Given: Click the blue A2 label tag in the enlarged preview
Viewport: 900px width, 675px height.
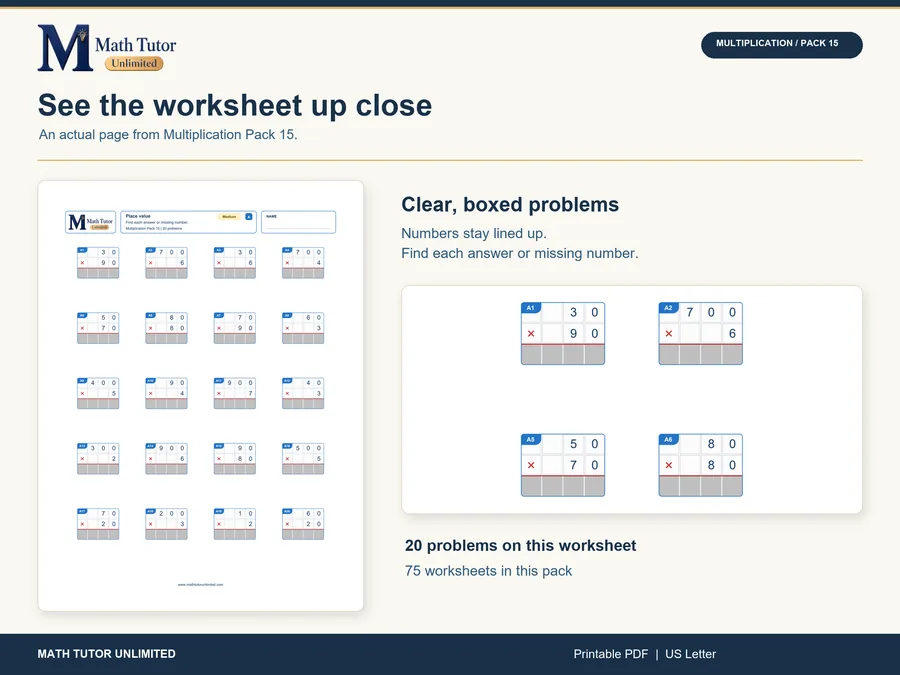Looking at the screenshot, I should tap(668, 308).
